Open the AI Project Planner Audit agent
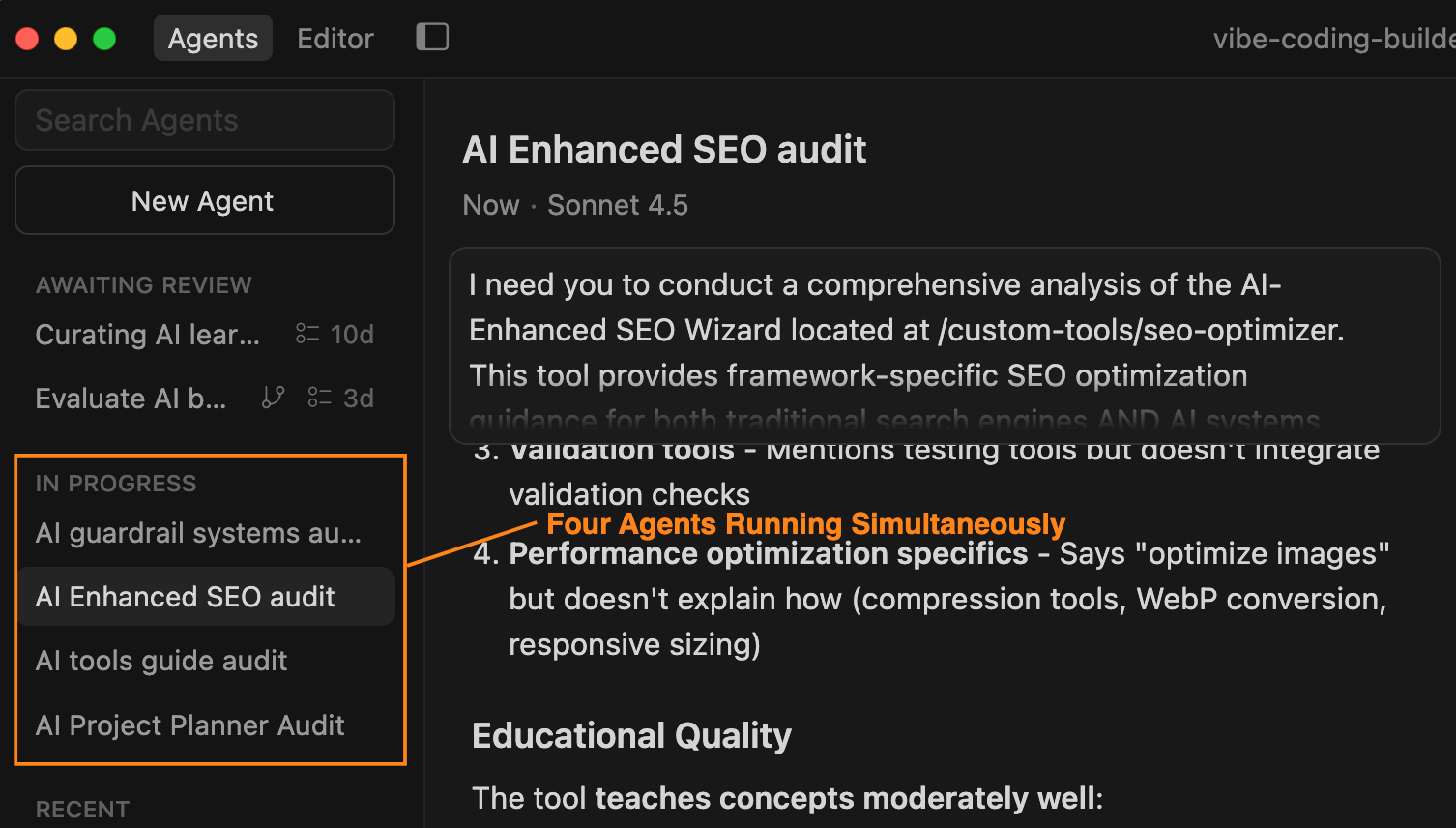This screenshot has width=1456, height=828. 205,725
